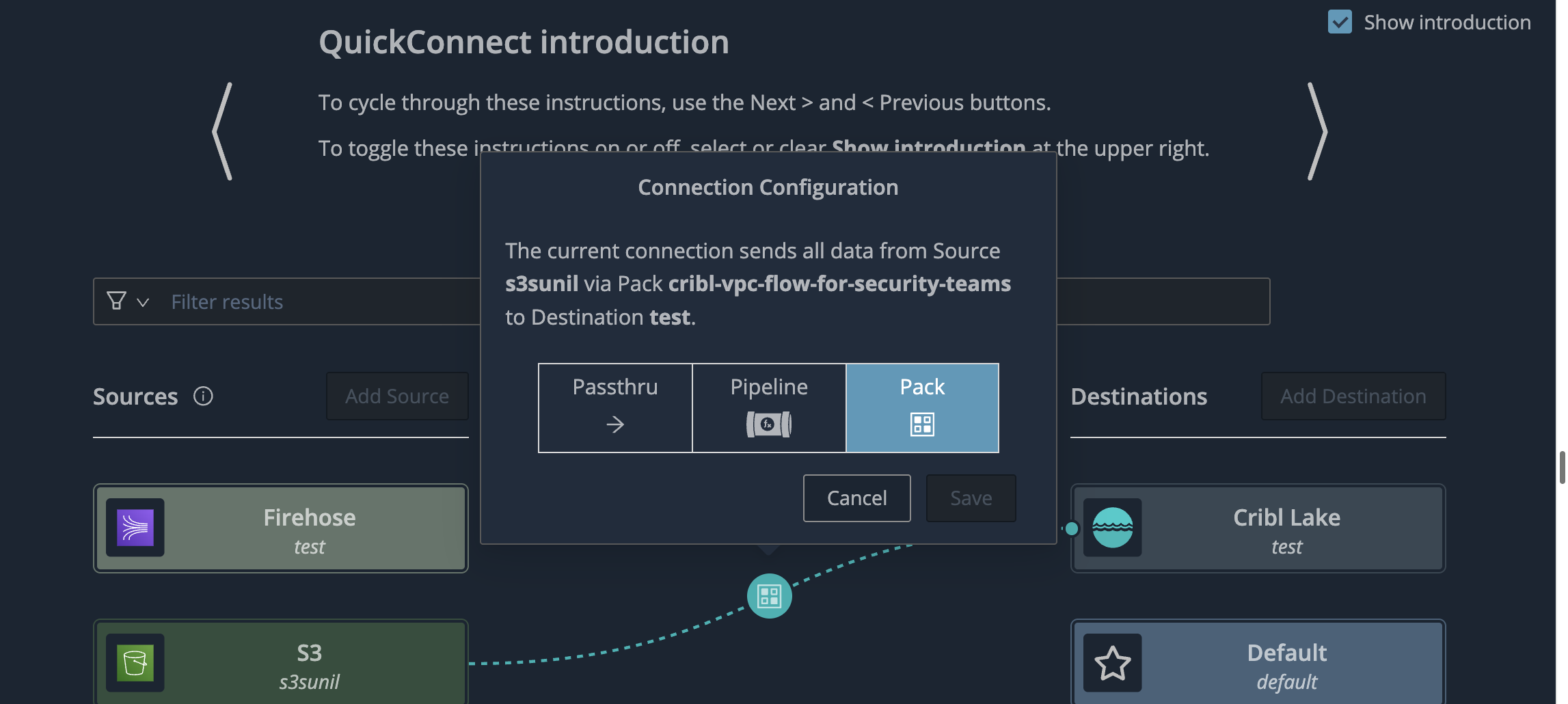Select the S3 s3sunil source card
This screenshot has height=704, width=1568.
click(x=281, y=662)
